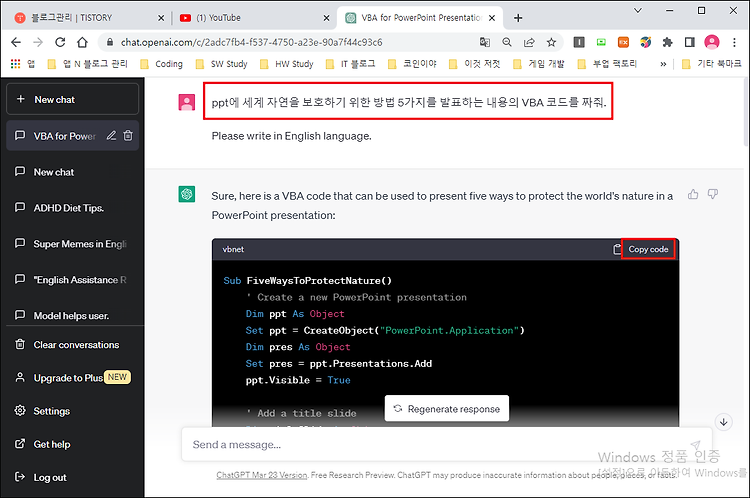The image size is (750, 498).
Task: Open the IT 블로그 bookmarks folder
Action: [350, 64]
